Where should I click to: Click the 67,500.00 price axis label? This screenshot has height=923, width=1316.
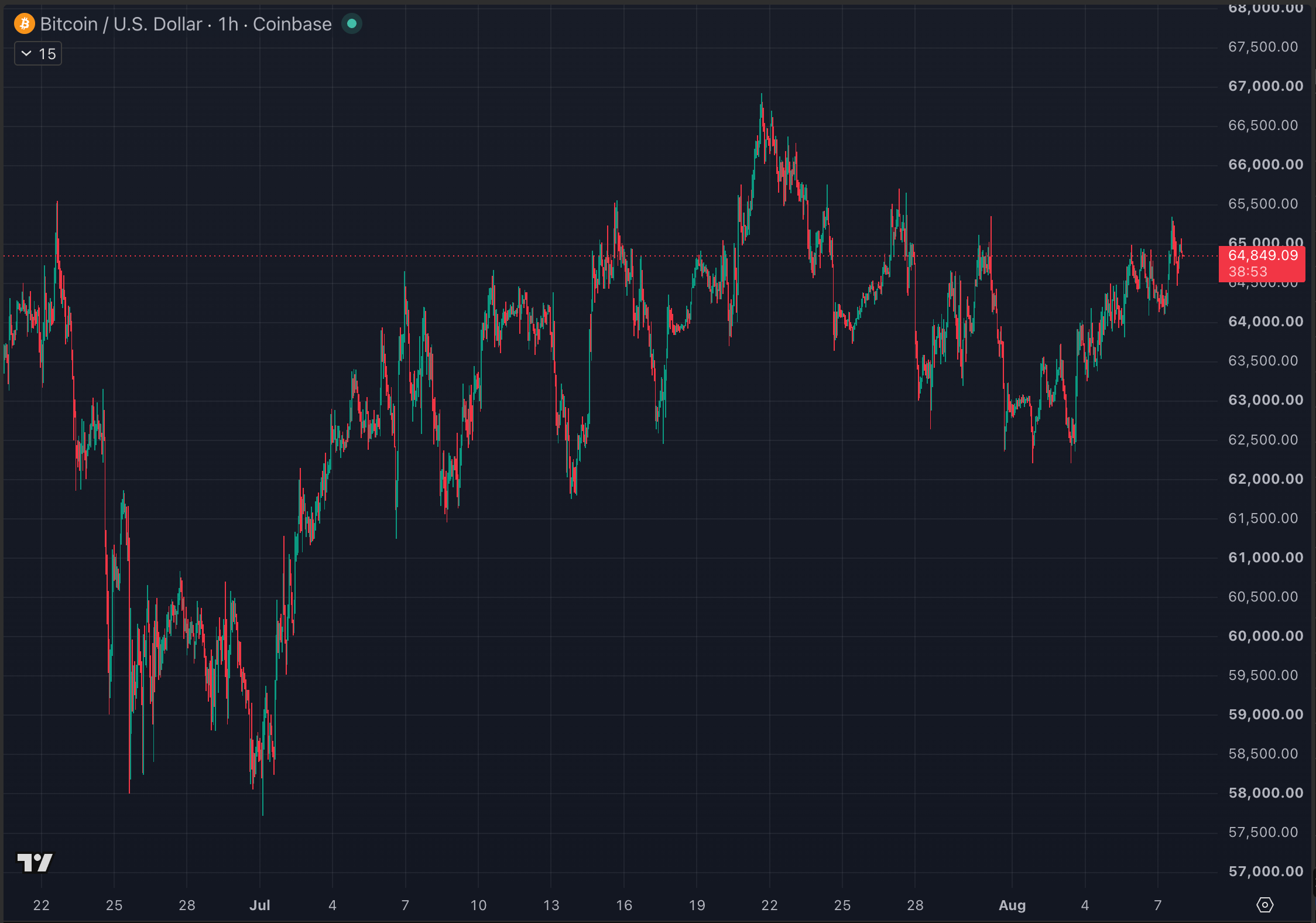click(1263, 47)
